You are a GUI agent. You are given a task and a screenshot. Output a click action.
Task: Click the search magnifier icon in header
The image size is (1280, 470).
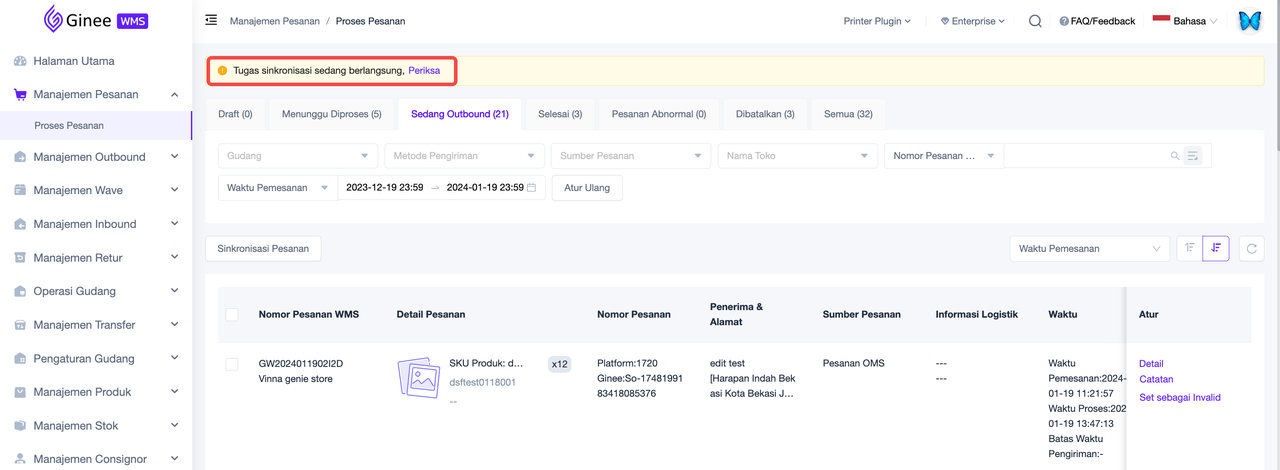coord(1035,21)
